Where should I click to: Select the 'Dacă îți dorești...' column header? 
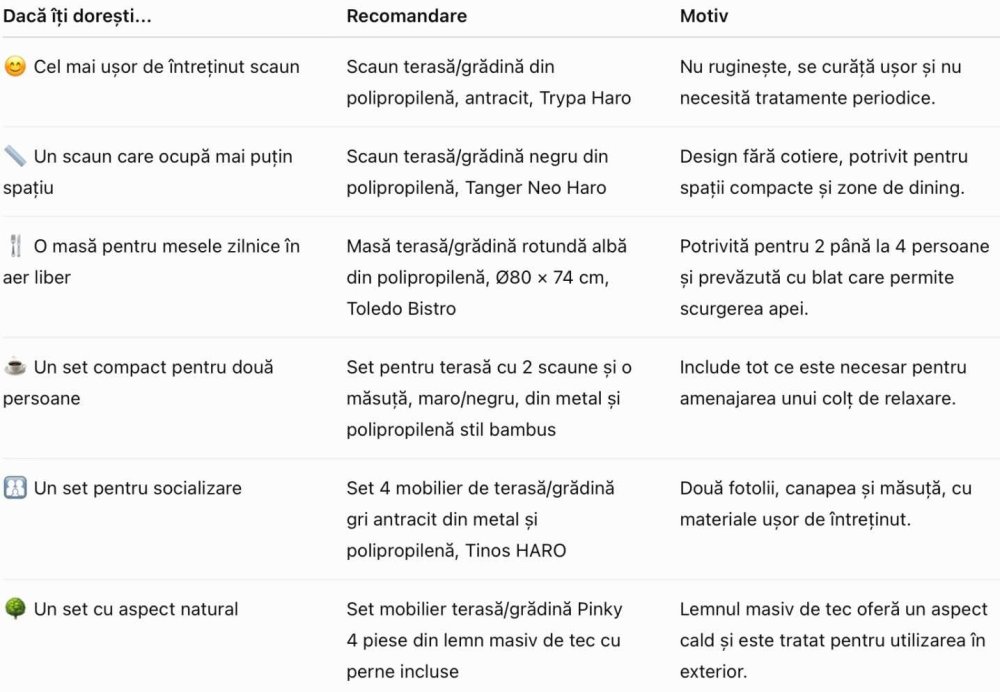(77, 16)
